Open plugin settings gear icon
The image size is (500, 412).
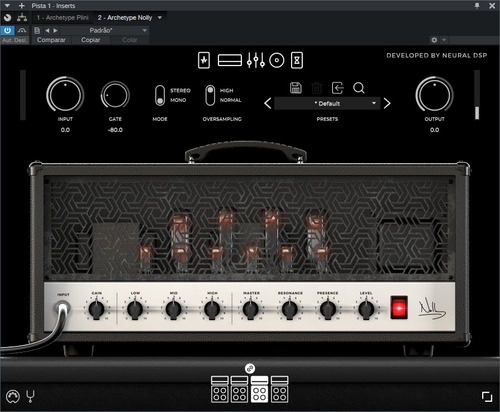tap(434, 40)
